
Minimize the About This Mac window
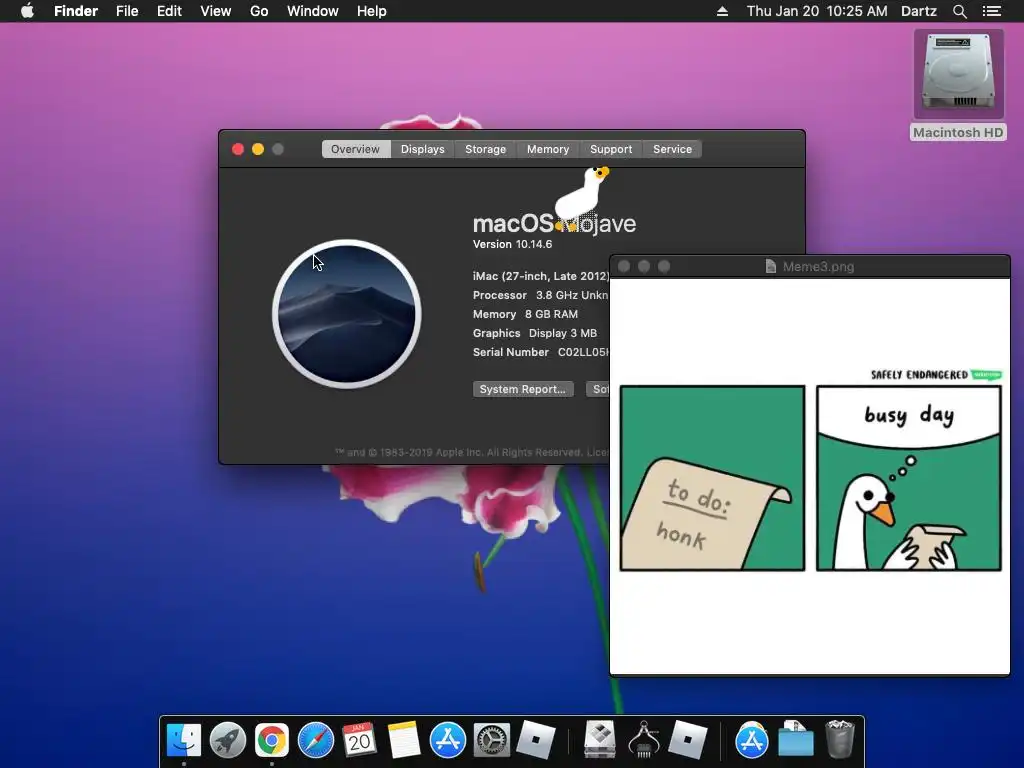[258, 149]
